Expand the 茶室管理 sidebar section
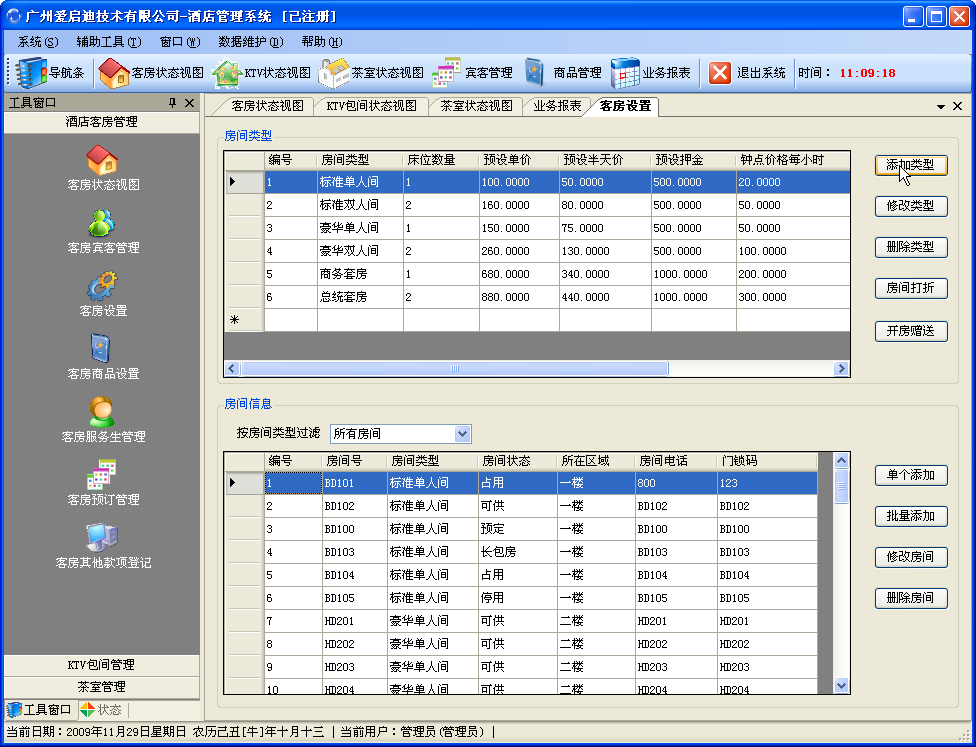 tap(101, 687)
